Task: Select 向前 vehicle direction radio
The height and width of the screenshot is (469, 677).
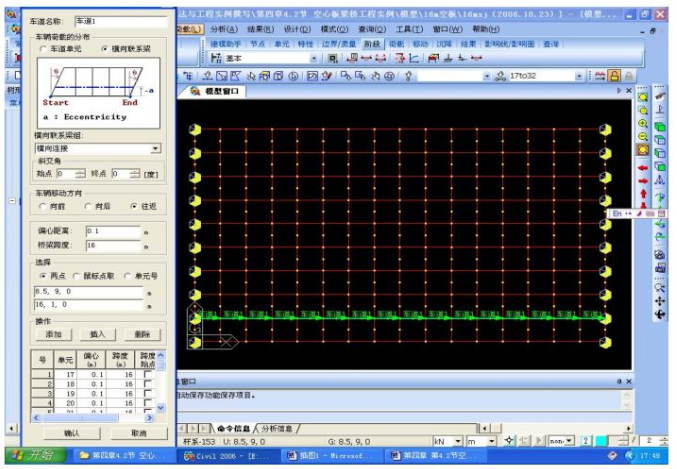Action: tap(42, 206)
